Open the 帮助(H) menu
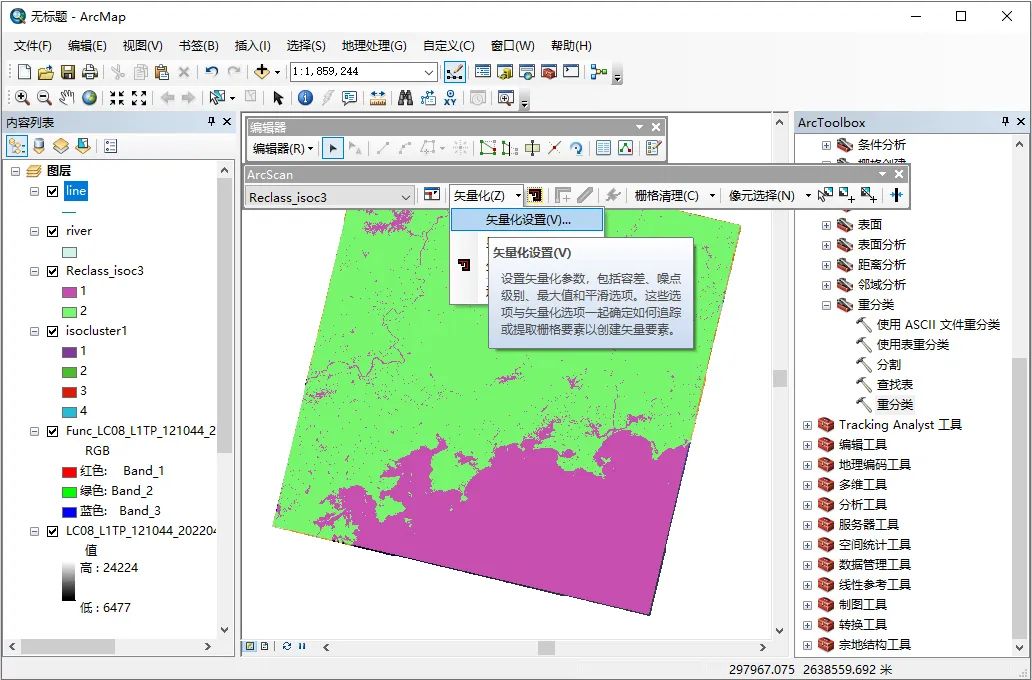The height and width of the screenshot is (680, 1032). 571,45
